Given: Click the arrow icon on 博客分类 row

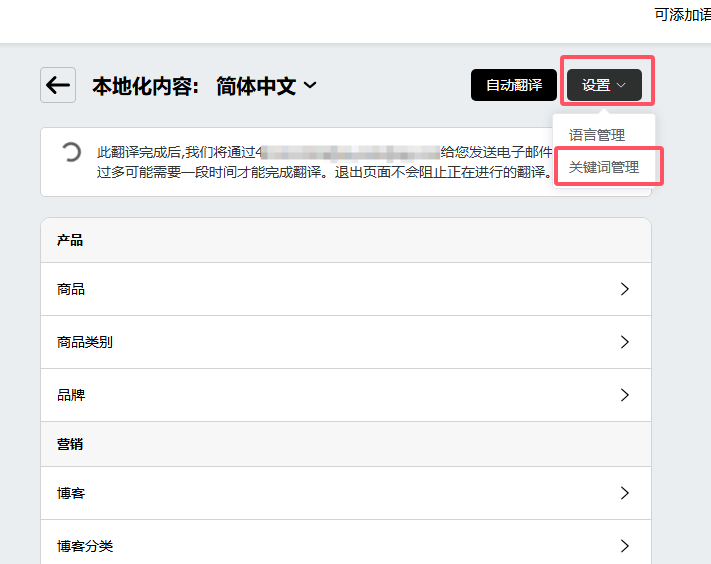Looking at the screenshot, I should (625, 546).
